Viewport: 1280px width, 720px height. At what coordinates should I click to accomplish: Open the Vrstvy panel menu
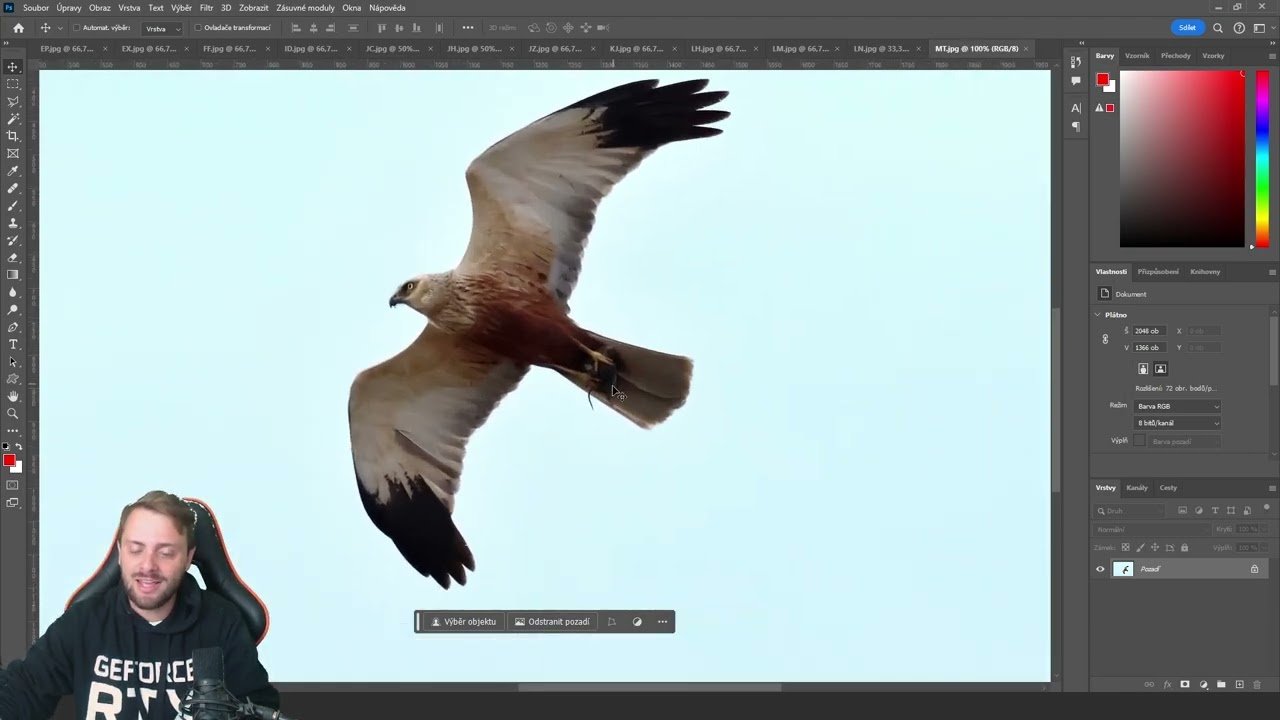pyautogui.click(x=1272, y=488)
